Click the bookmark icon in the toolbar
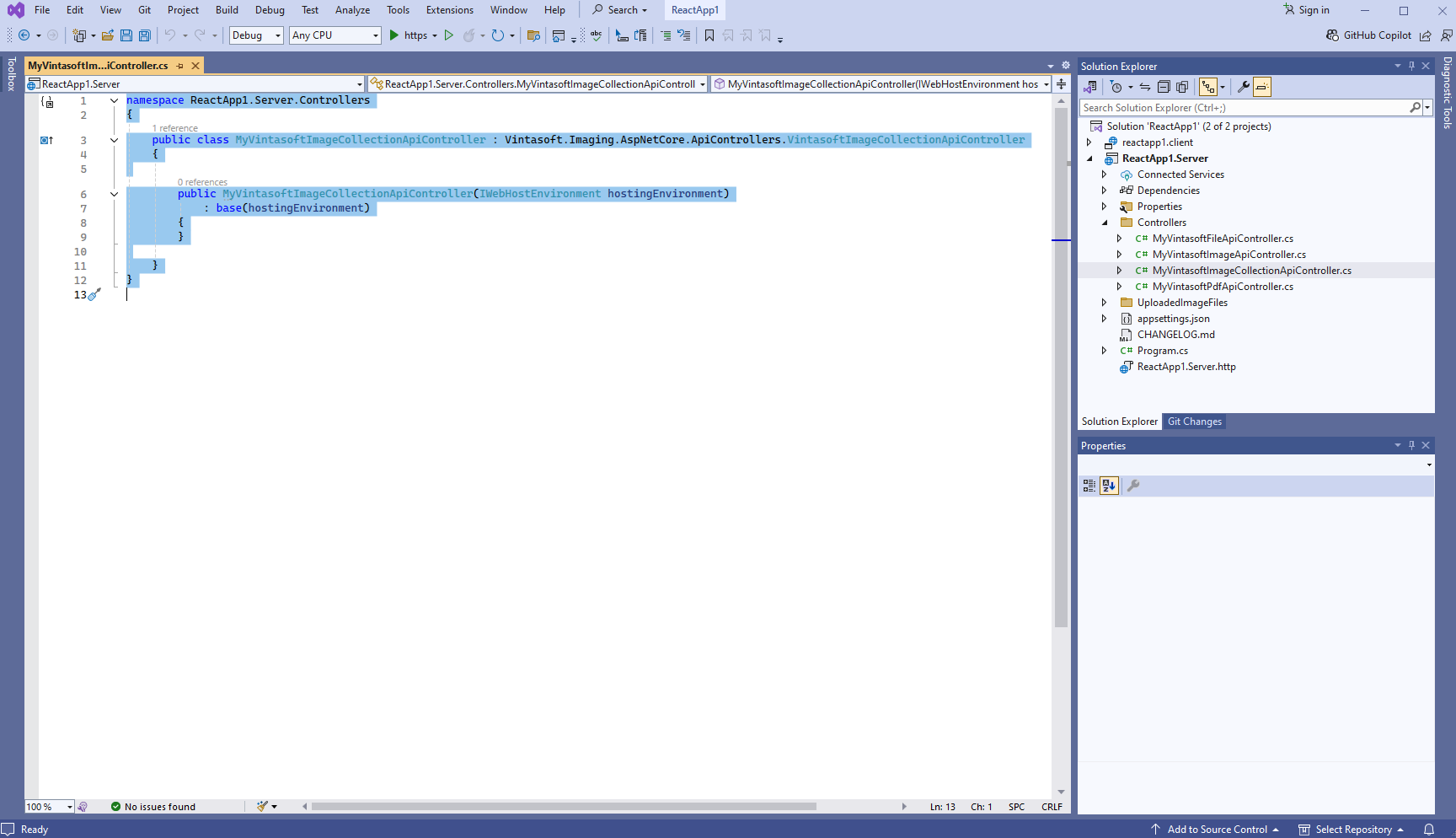Viewport: 1456px width, 838px height. click(x=709, y=35)
